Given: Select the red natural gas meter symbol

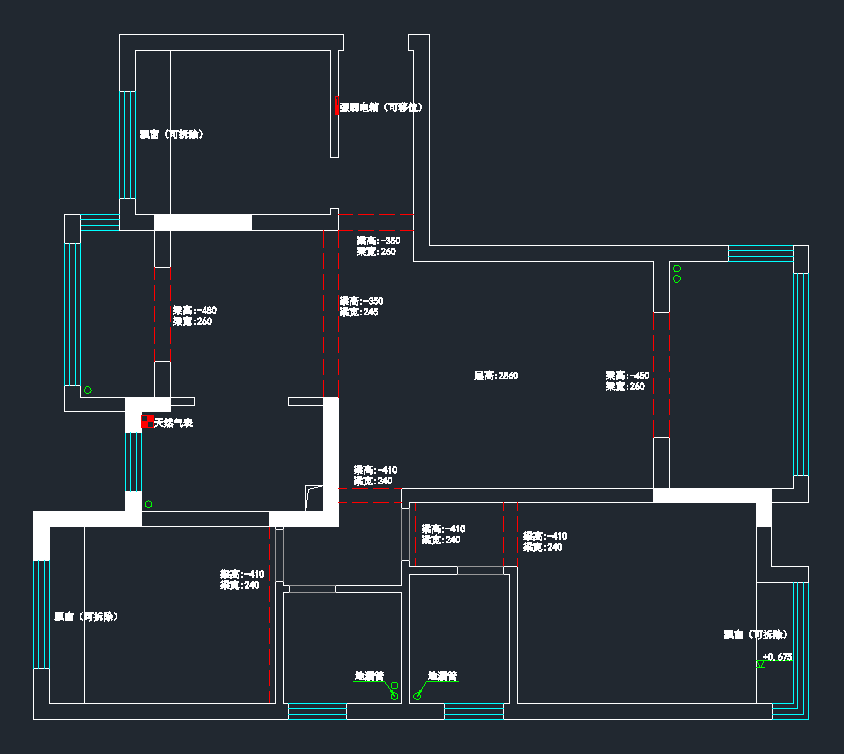Looking at the screenshot, I should click(147, 422).
